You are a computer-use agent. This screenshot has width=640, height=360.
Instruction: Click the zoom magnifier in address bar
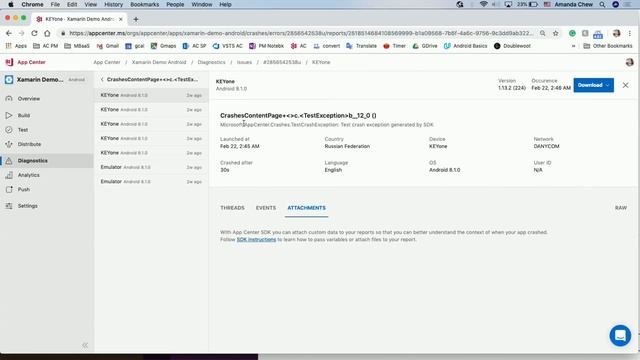point(542,33)
